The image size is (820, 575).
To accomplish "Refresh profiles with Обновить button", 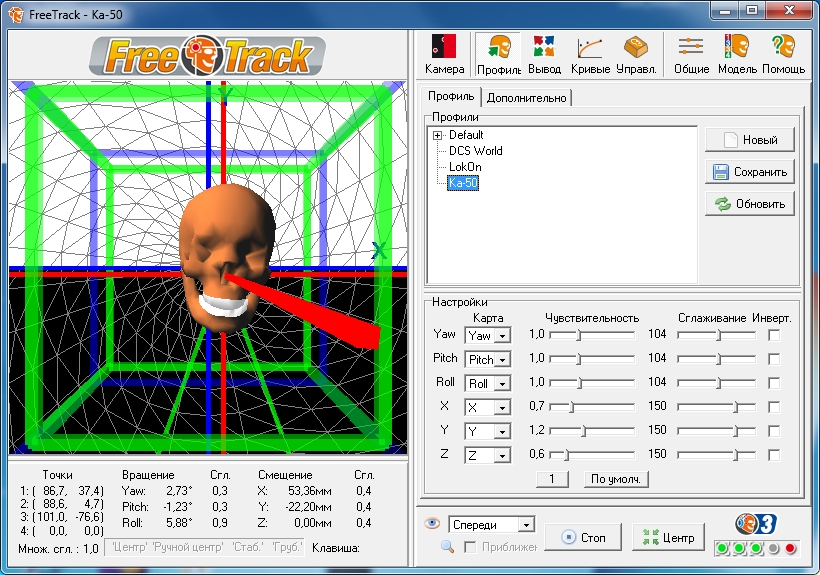I will pos(749,204).
